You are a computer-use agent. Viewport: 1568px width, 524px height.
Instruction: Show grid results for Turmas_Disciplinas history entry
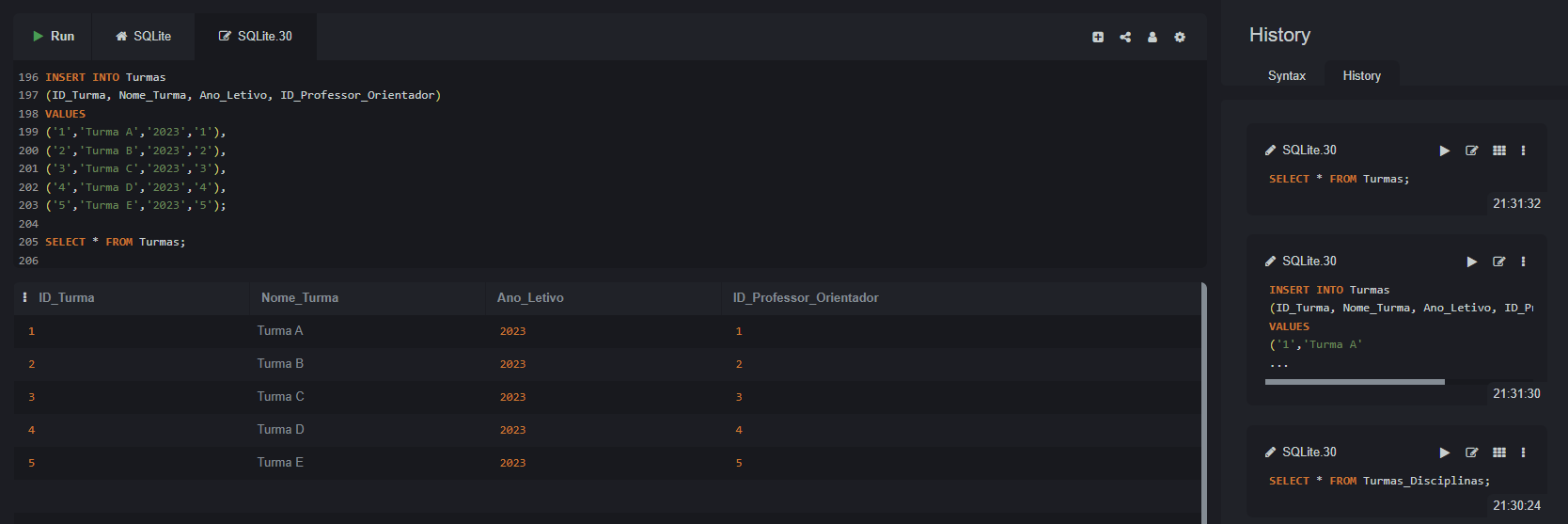1499,453
